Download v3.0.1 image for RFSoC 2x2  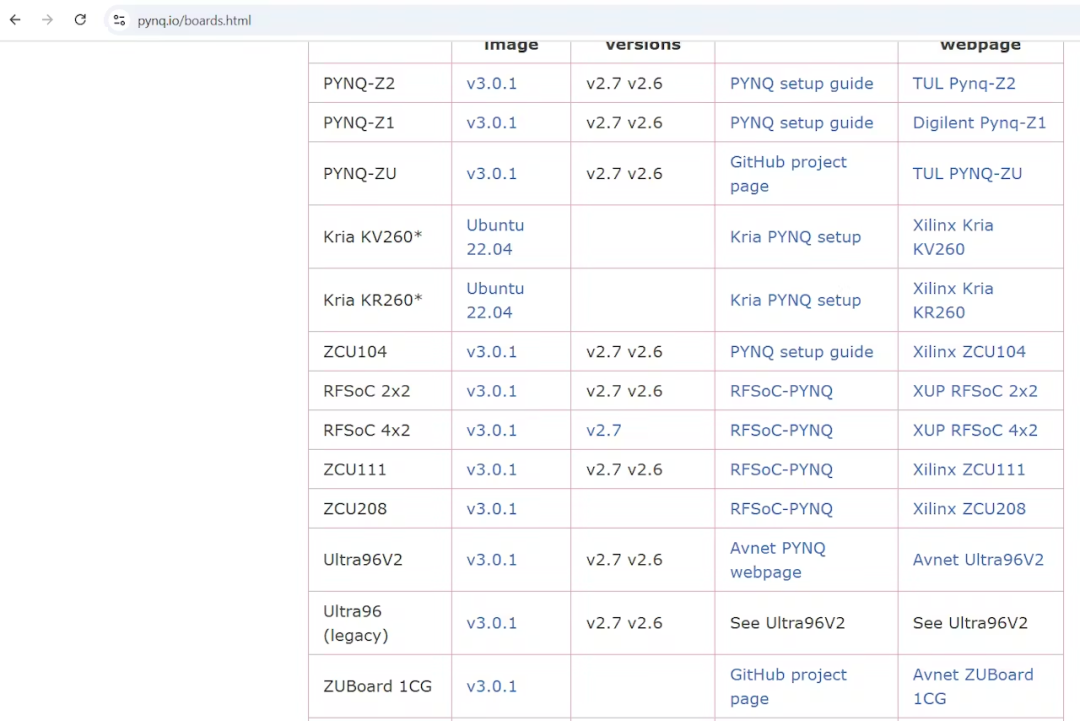pyautogui.click(x=491, y=391)
